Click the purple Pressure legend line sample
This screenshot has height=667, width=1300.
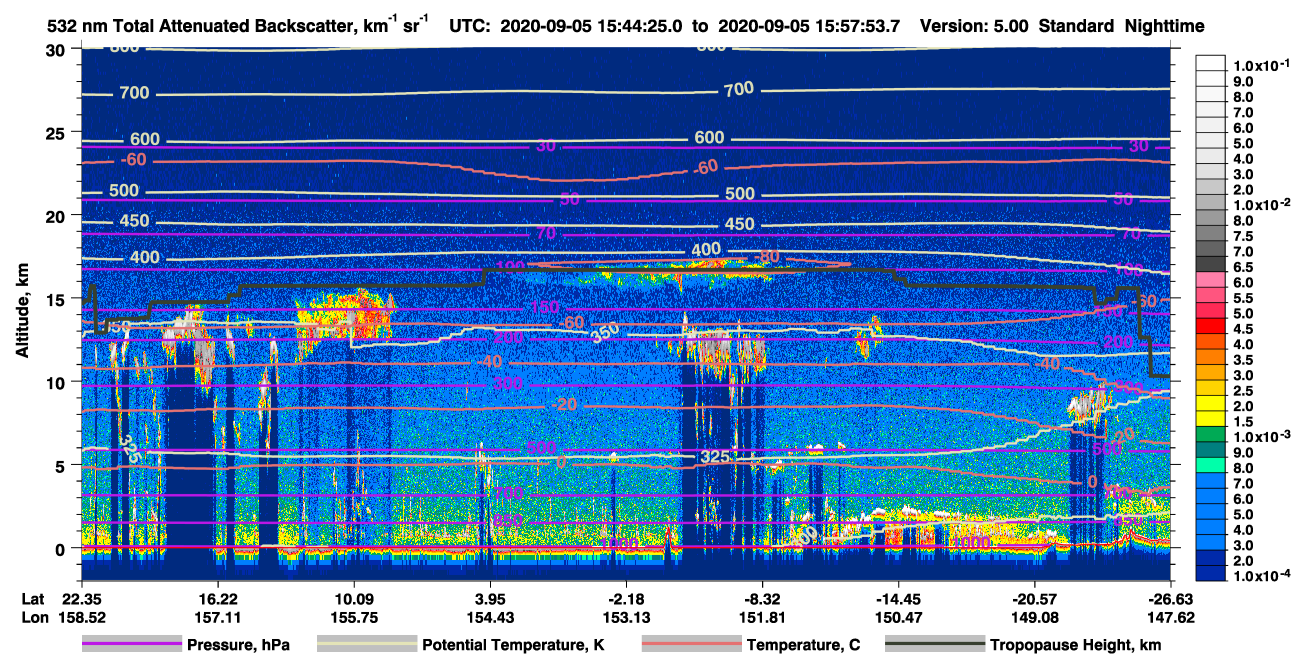pos(134,645)
